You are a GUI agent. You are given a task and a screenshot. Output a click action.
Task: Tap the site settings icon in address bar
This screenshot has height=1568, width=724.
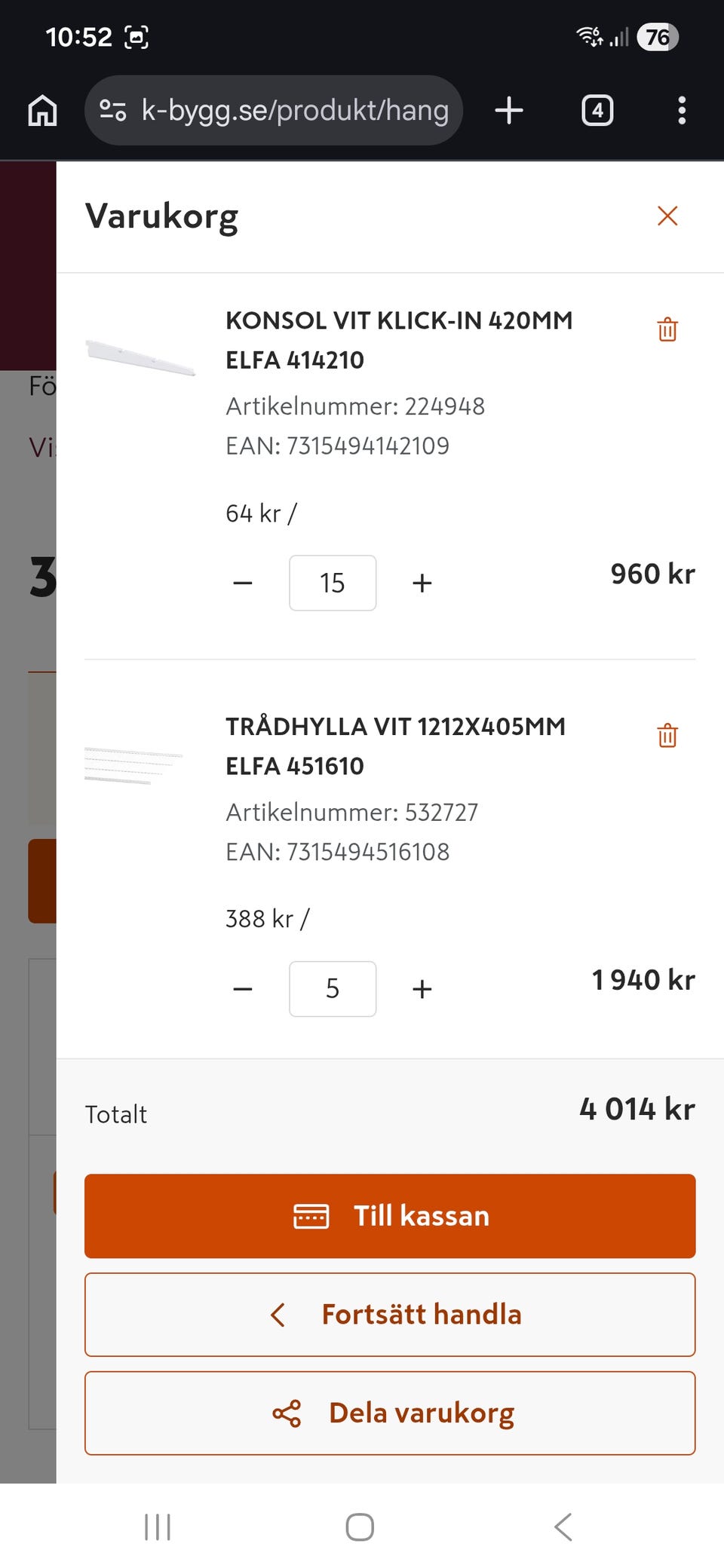click(113, 111)
